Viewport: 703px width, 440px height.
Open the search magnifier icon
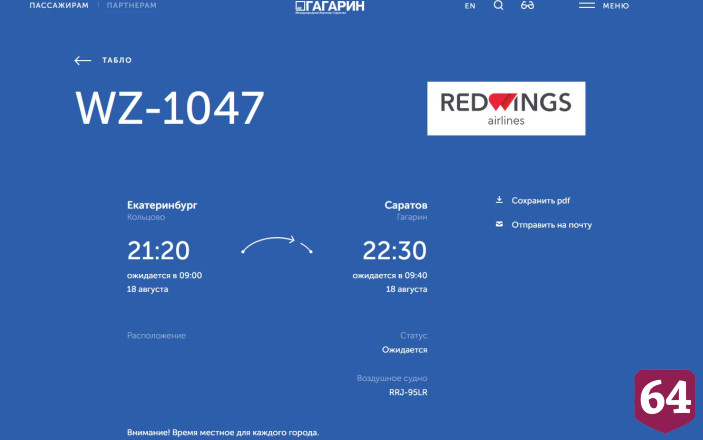(x=498, y=5)
